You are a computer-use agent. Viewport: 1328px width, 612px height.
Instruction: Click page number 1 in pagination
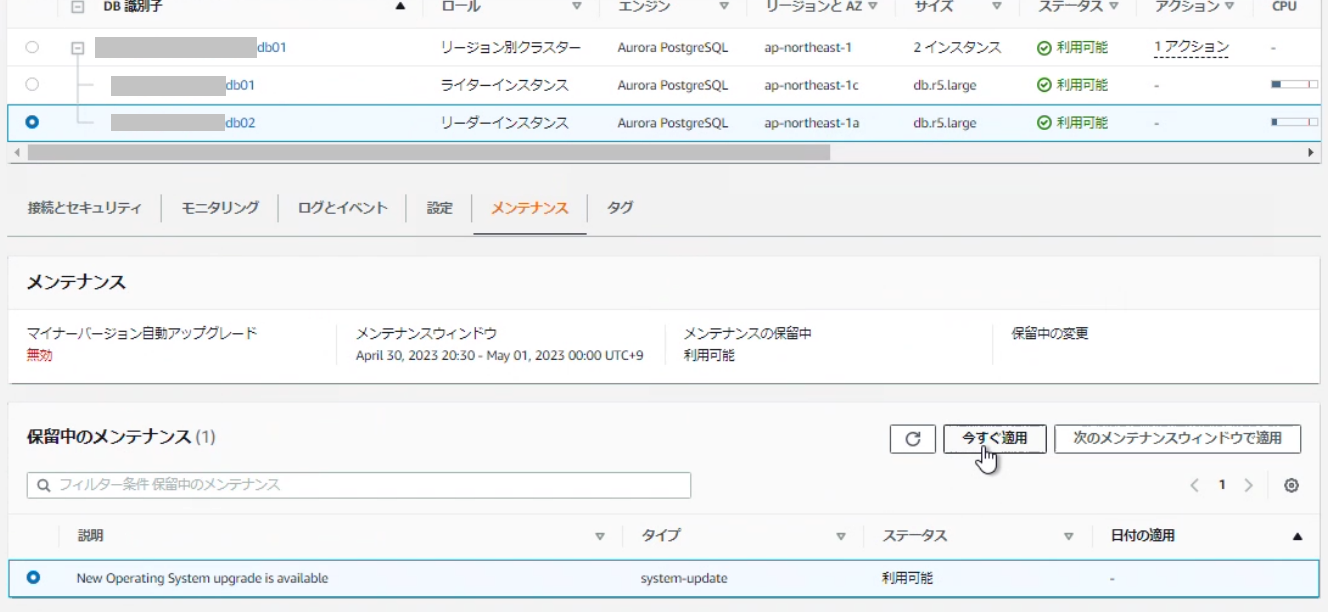pos(1221,485)
